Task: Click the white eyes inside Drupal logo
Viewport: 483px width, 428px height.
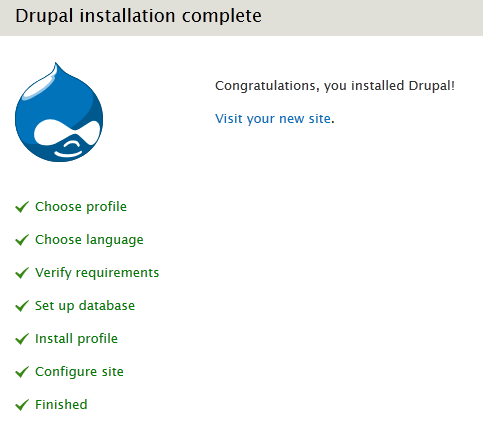Action: (x=67, y=133)
